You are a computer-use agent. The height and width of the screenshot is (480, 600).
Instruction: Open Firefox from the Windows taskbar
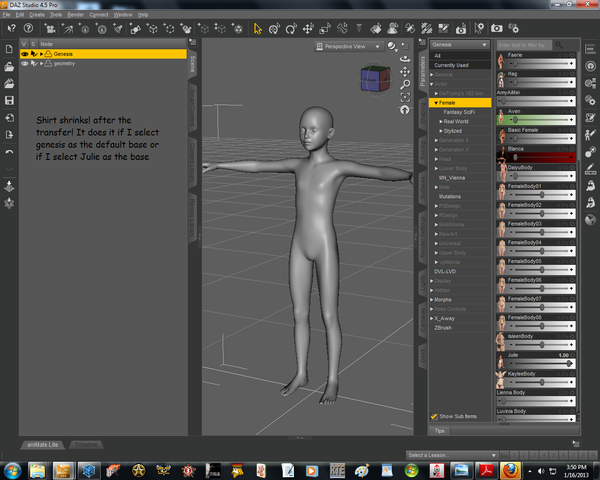coord(510,469)
